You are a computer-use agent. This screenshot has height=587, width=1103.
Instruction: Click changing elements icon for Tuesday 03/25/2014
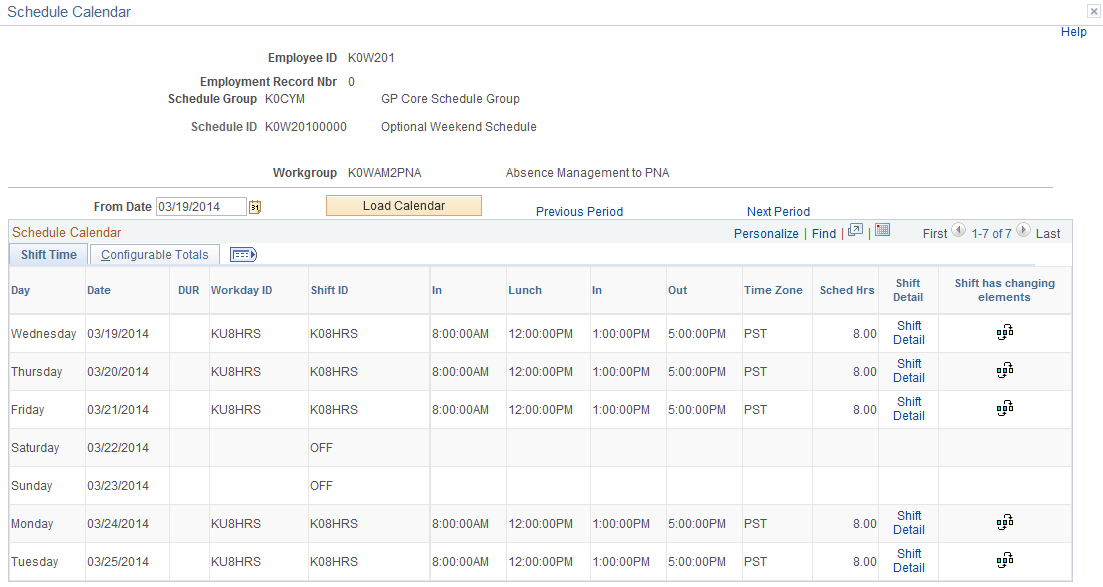pyautogui.click(x=1005, y=560)
